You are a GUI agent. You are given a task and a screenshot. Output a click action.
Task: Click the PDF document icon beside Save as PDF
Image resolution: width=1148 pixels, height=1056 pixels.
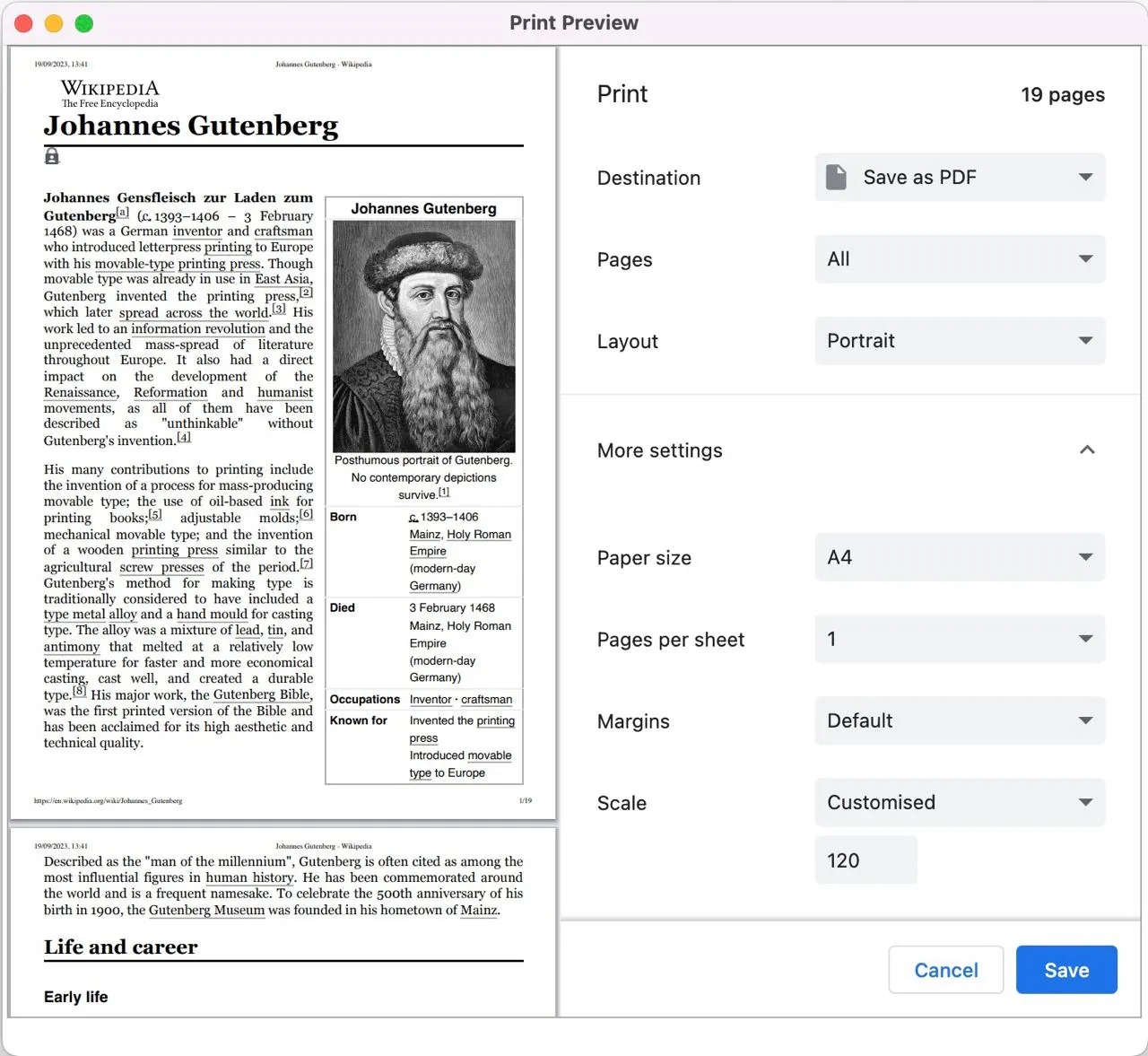[x=837, y=177]
